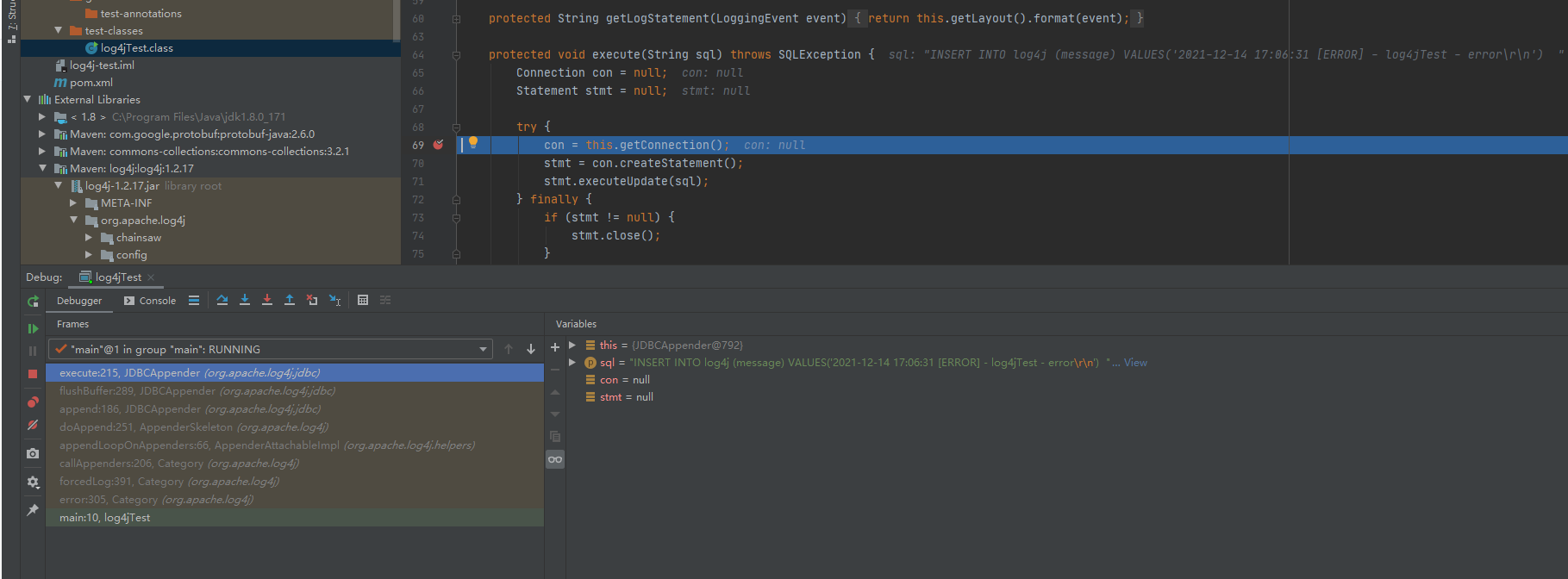Image resolution: width=1568 pixels, height=579 pixels.
Task: Click the Show Execution Point icon
Action: click(x=194, y=300)
